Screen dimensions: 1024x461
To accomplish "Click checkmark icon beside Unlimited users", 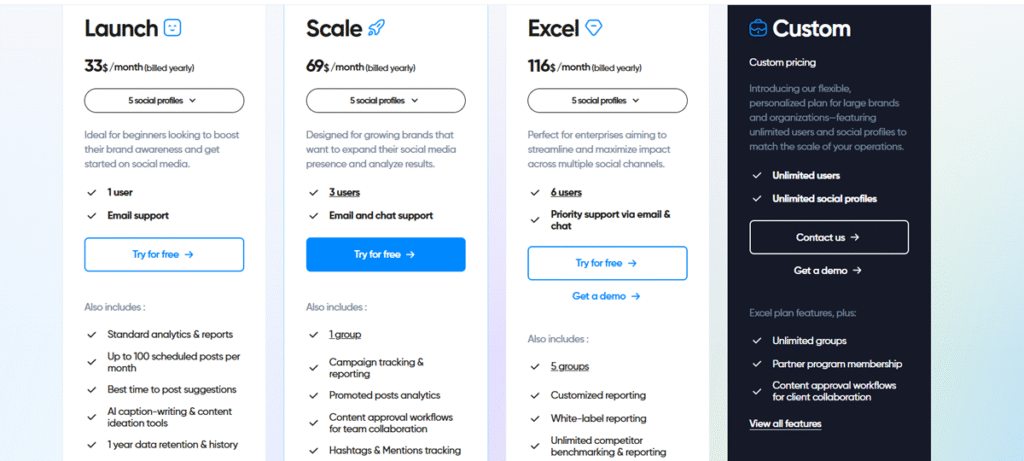I will tap(757, 176).
